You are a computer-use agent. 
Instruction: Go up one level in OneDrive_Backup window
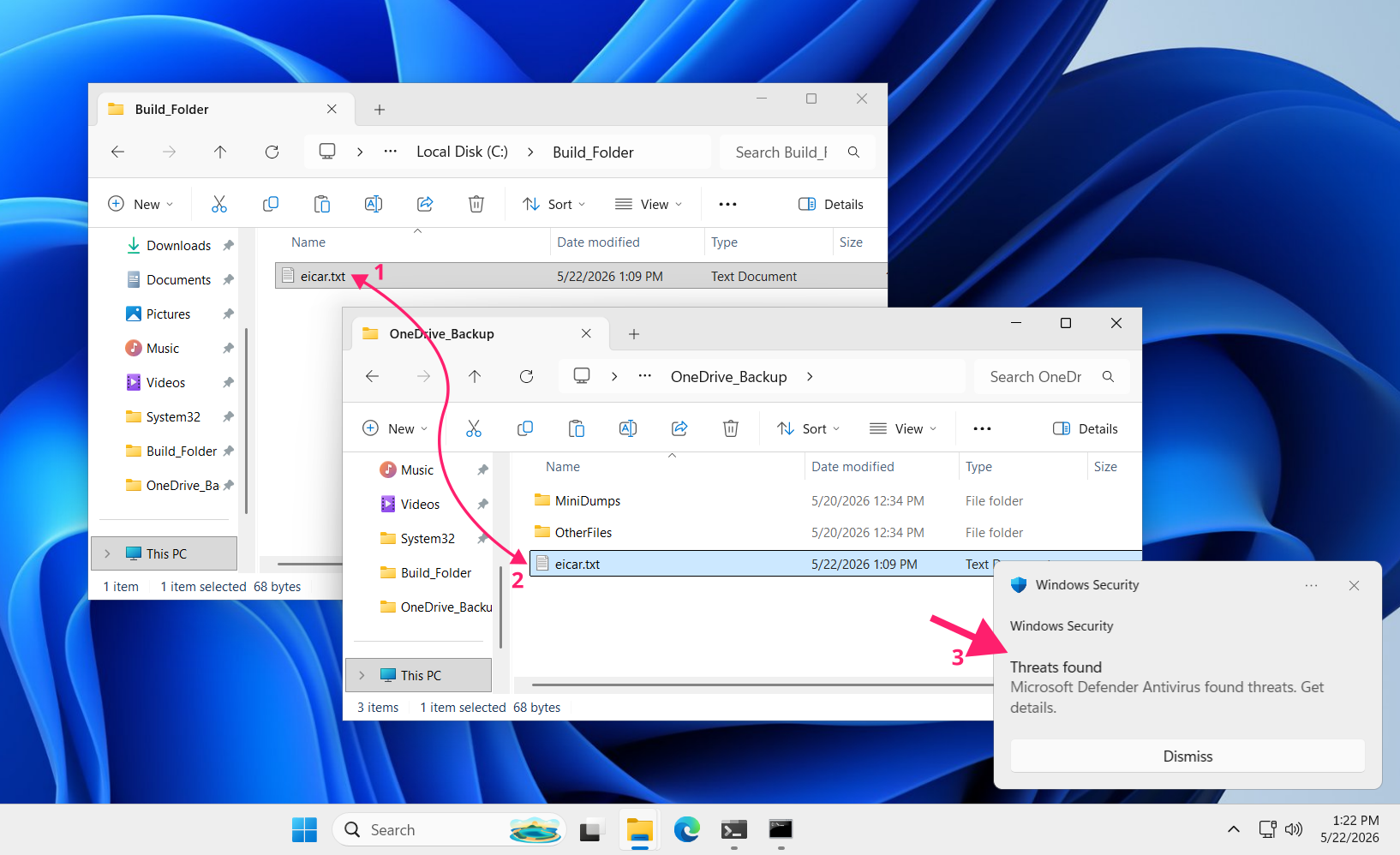pyautogui.click(x=475, y=376)
